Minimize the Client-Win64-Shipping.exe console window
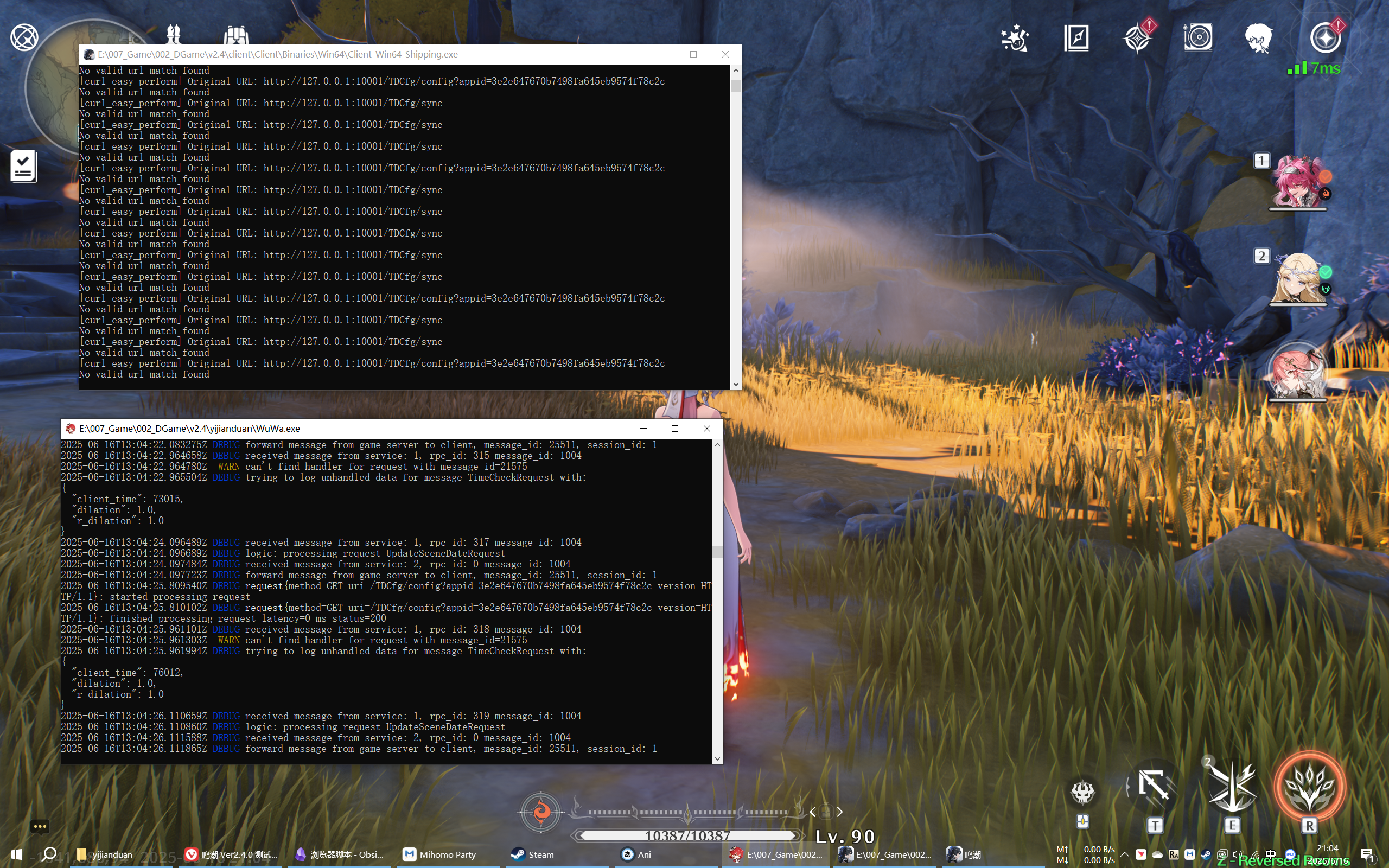Viewport: 1389px width, 868px height. (x=662, y=54)
